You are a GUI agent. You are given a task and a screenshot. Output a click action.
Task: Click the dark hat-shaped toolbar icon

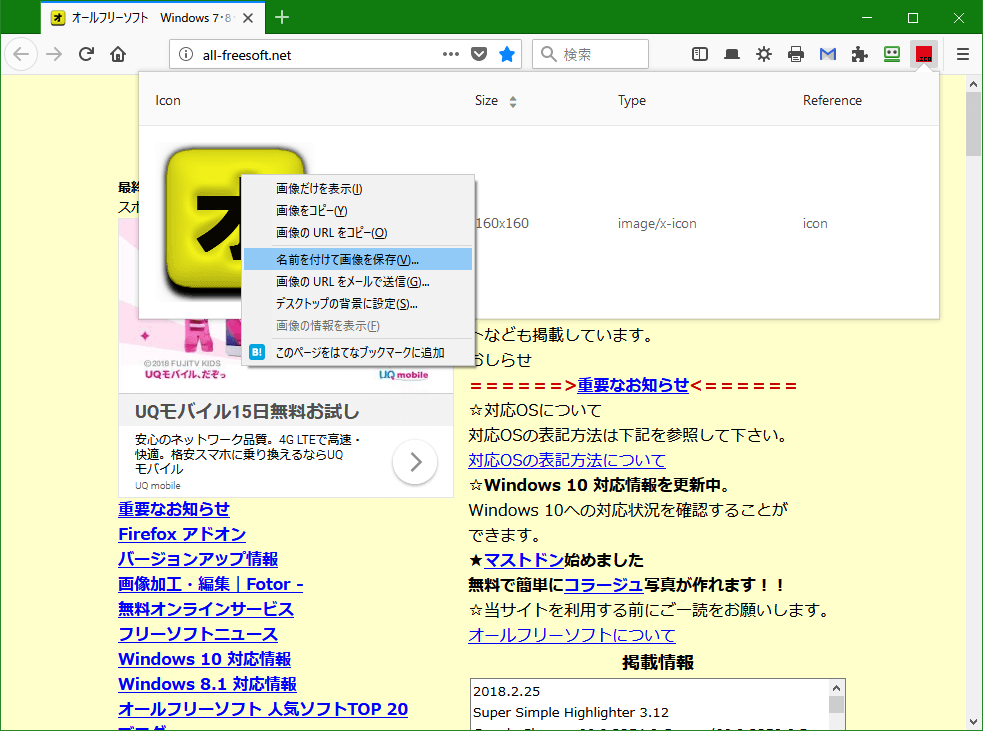point(732,55)
